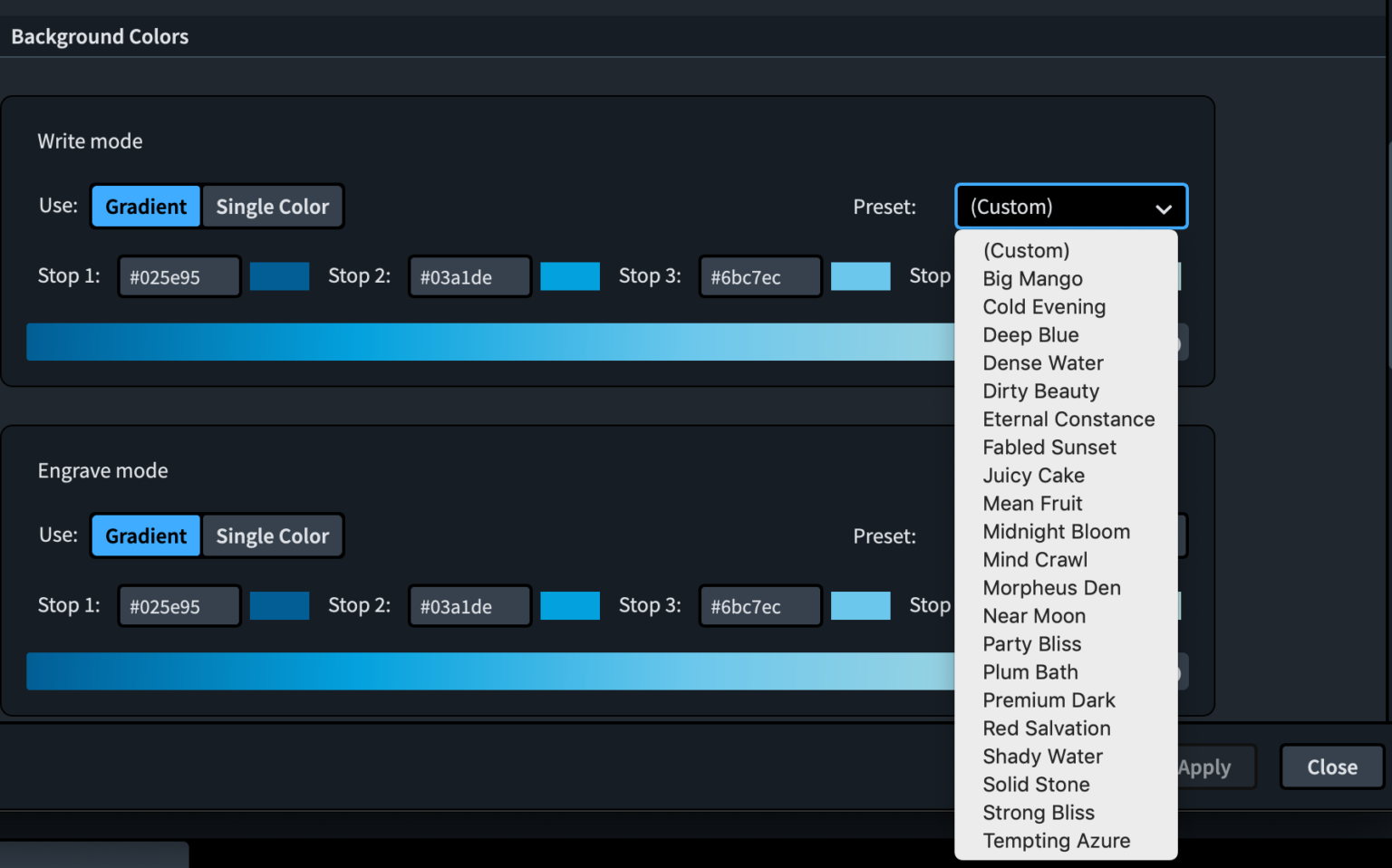
Task: Switch Engrave mode to Single Color
Action: coord(272,536)
